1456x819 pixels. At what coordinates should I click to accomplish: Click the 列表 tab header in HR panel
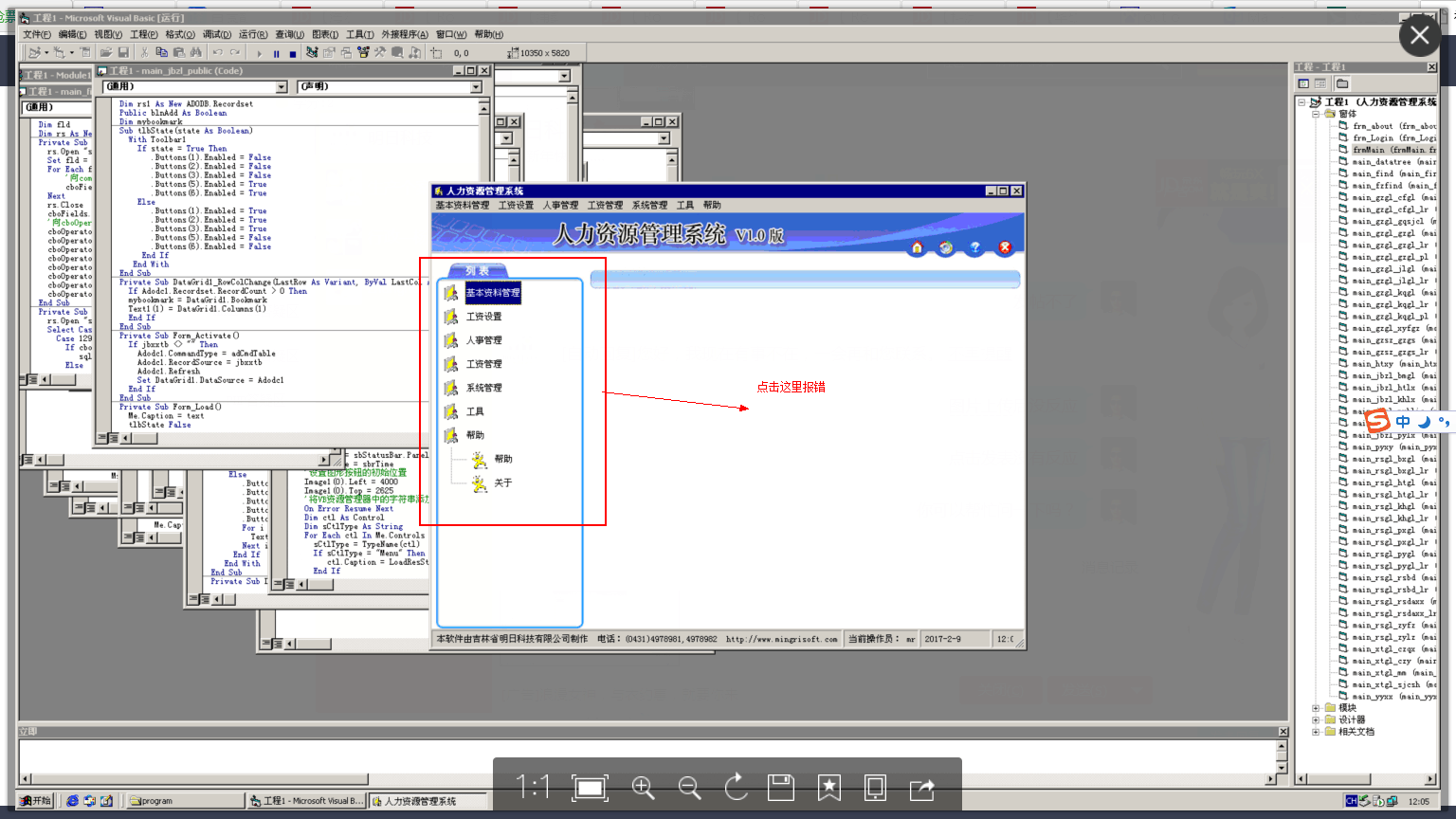[478, 271]
